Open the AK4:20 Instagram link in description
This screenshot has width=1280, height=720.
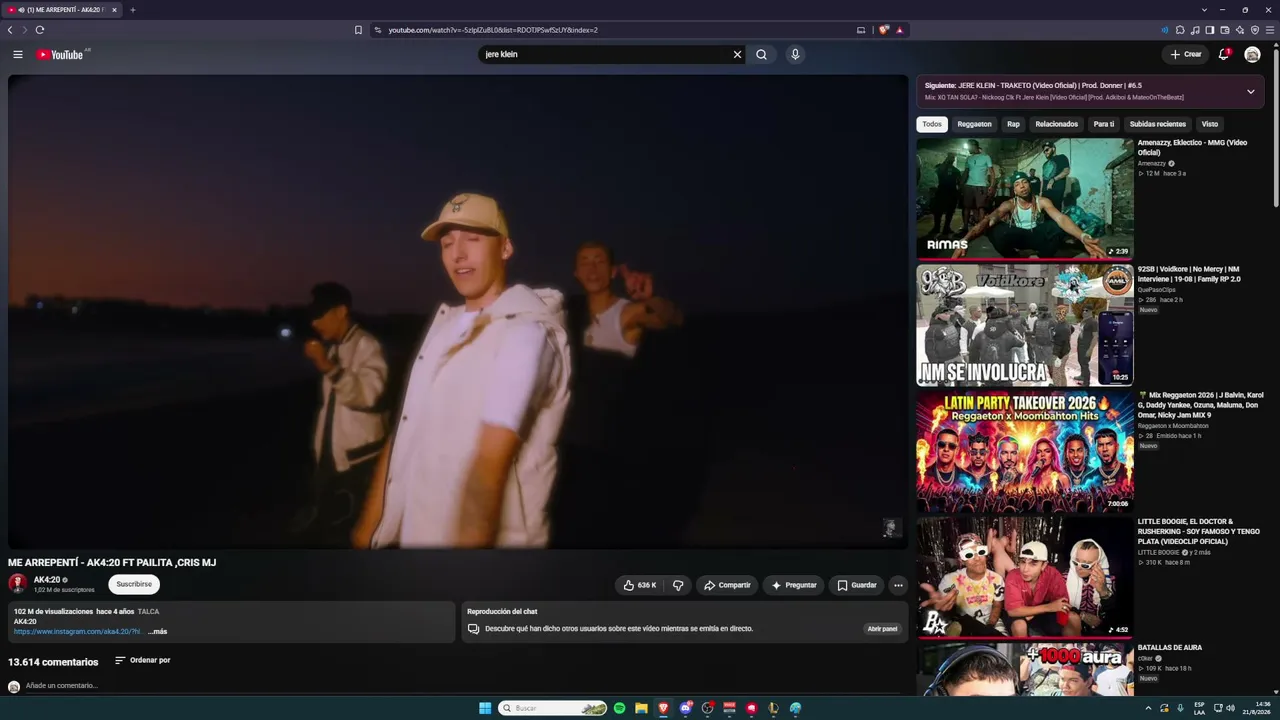click(x=77, y=632)
